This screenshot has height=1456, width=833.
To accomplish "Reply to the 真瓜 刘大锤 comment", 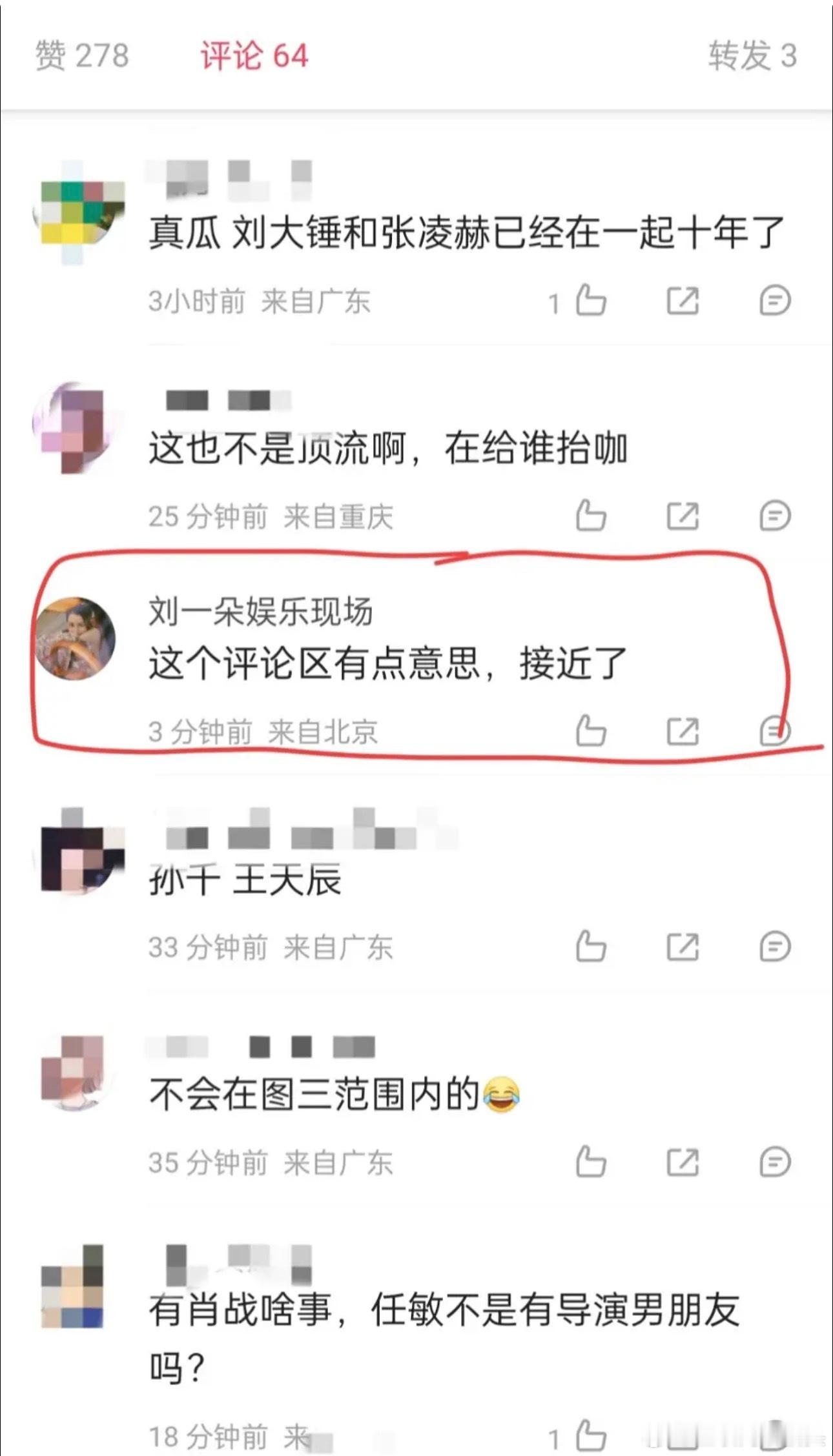I will click(x=774, y=301).
